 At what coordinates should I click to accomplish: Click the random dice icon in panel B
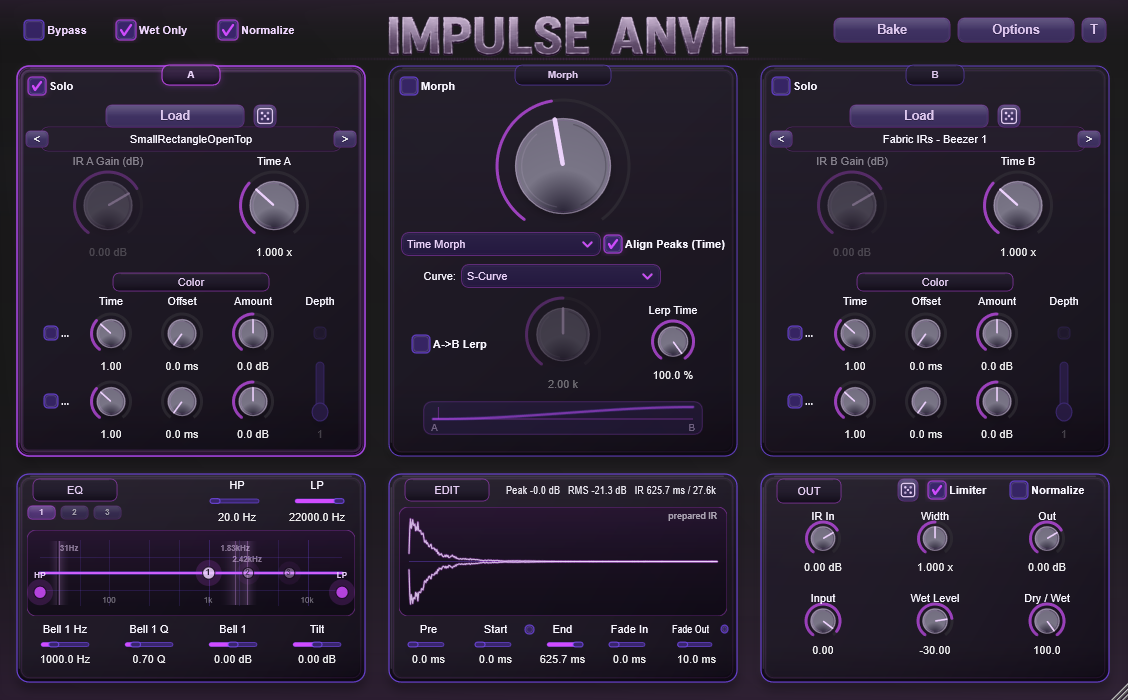1009,116
